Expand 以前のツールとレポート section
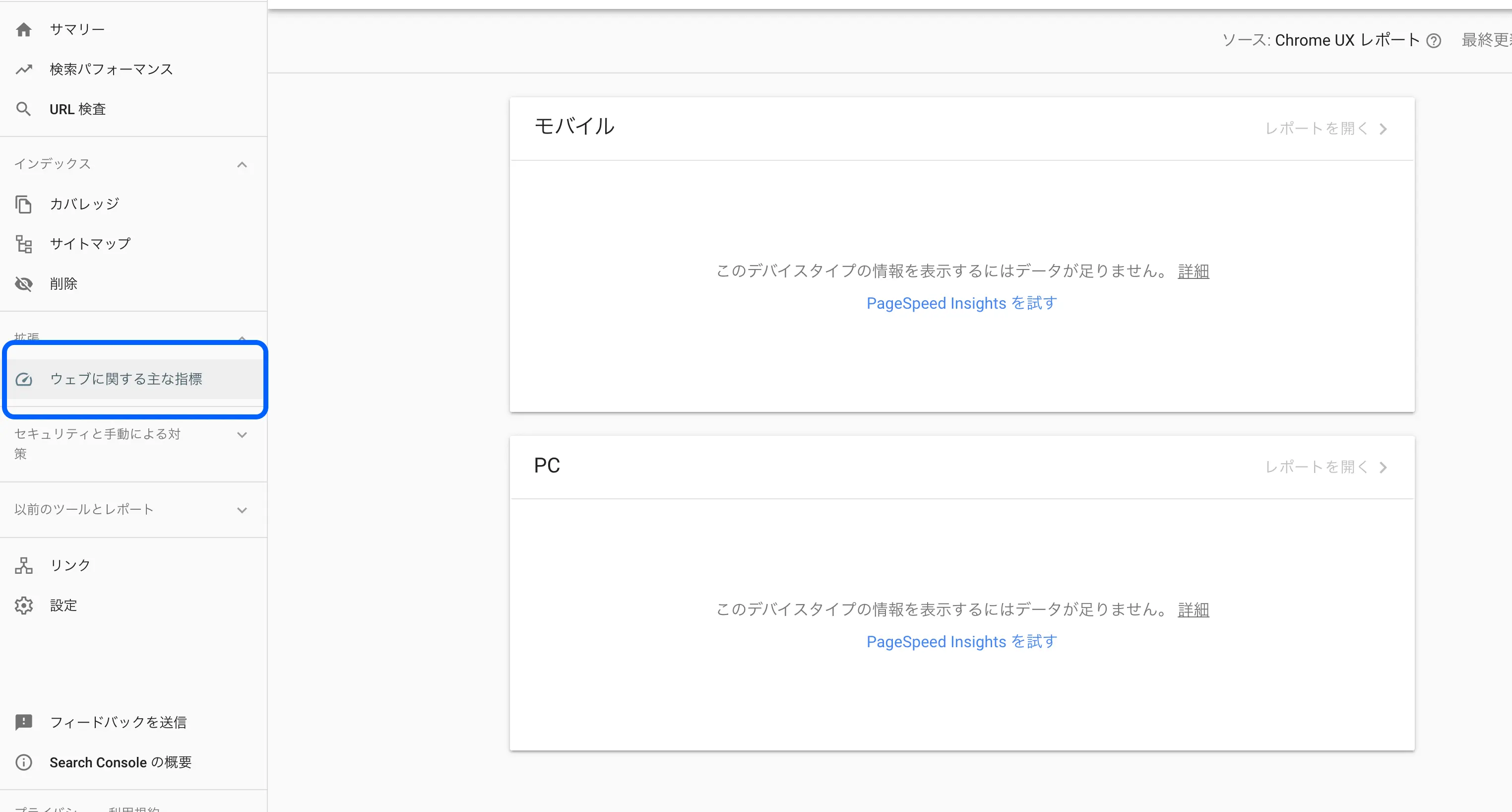 pyautogui.click(x=242, y=510)
